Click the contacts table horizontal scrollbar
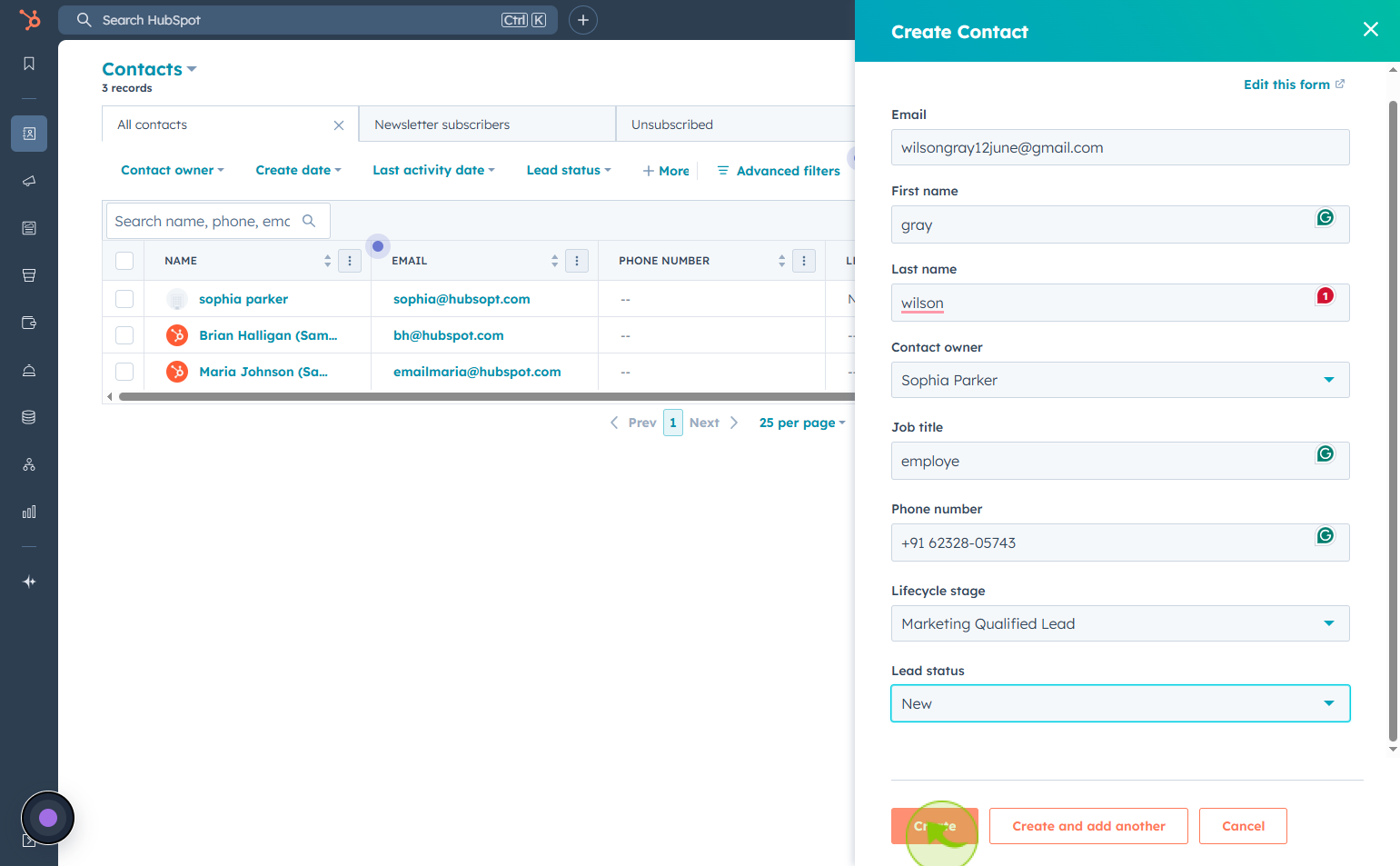Image resolution: width=1400 pixels, height=866 pixels. coord(487,396)
